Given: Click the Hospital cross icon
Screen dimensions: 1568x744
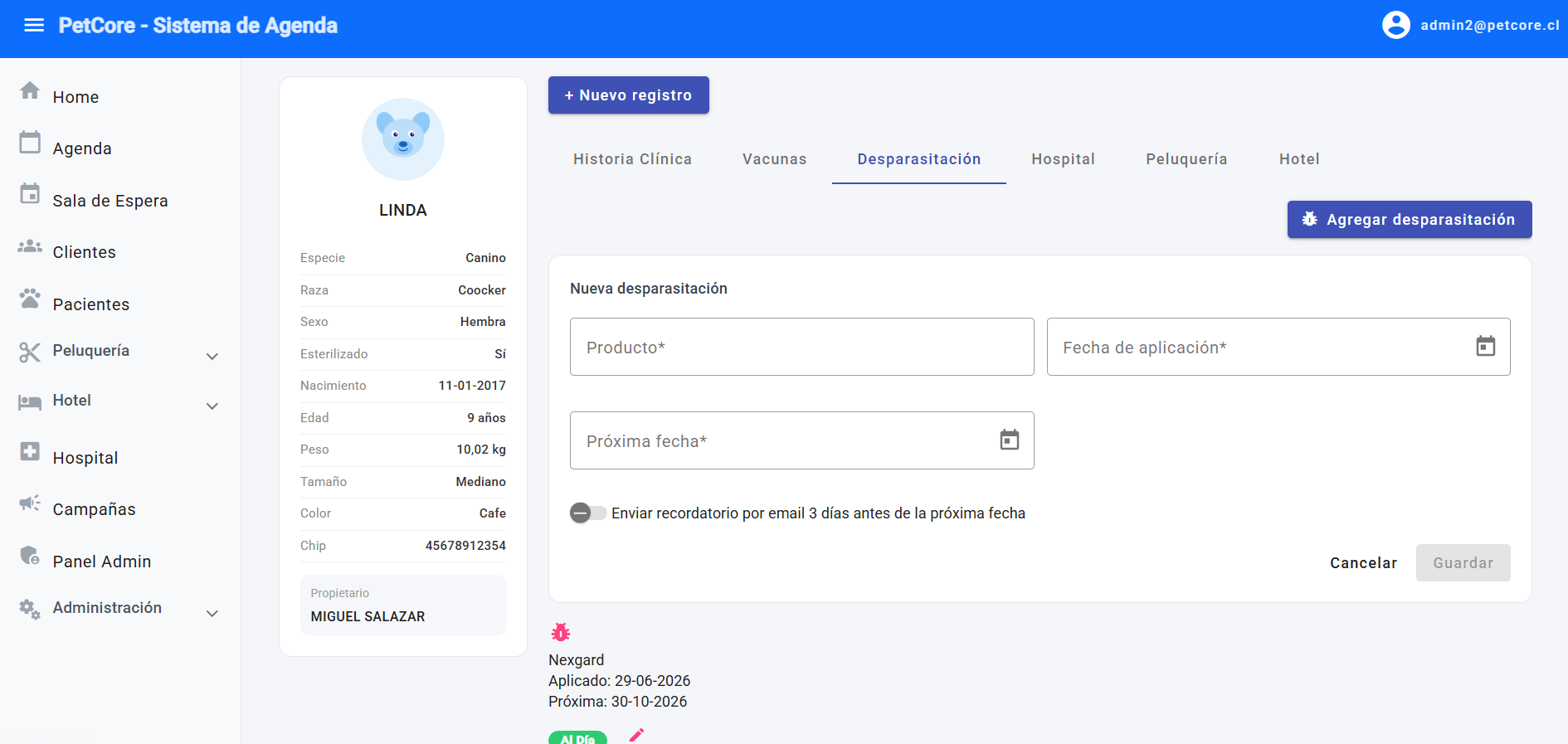Looking at the screenshot, I should 30,451.
